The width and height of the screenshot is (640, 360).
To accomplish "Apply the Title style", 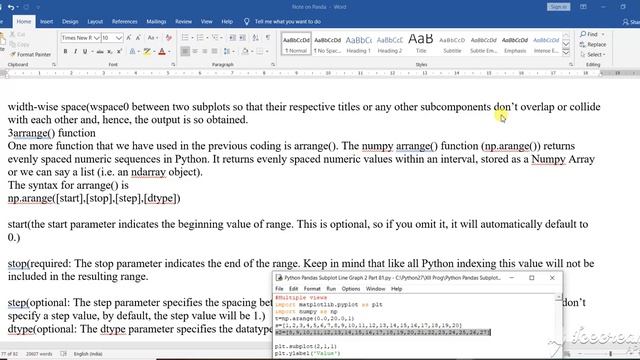I will click(421, 44).
